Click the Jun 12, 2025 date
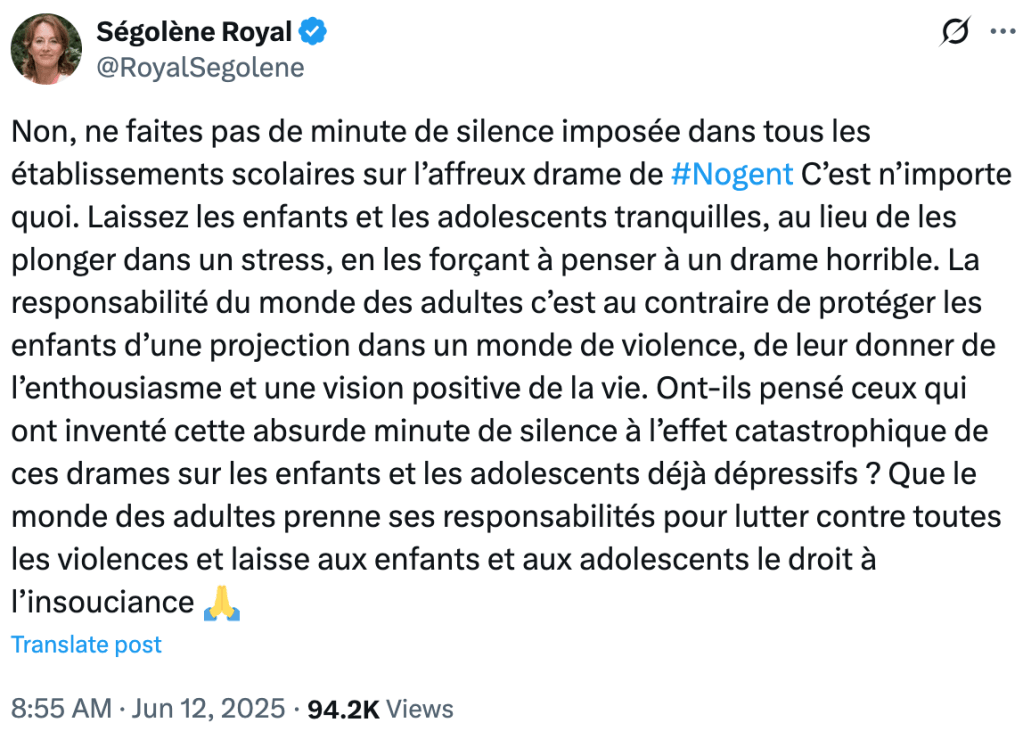Viewport: 1023px width, 731px height. [210, 709]
